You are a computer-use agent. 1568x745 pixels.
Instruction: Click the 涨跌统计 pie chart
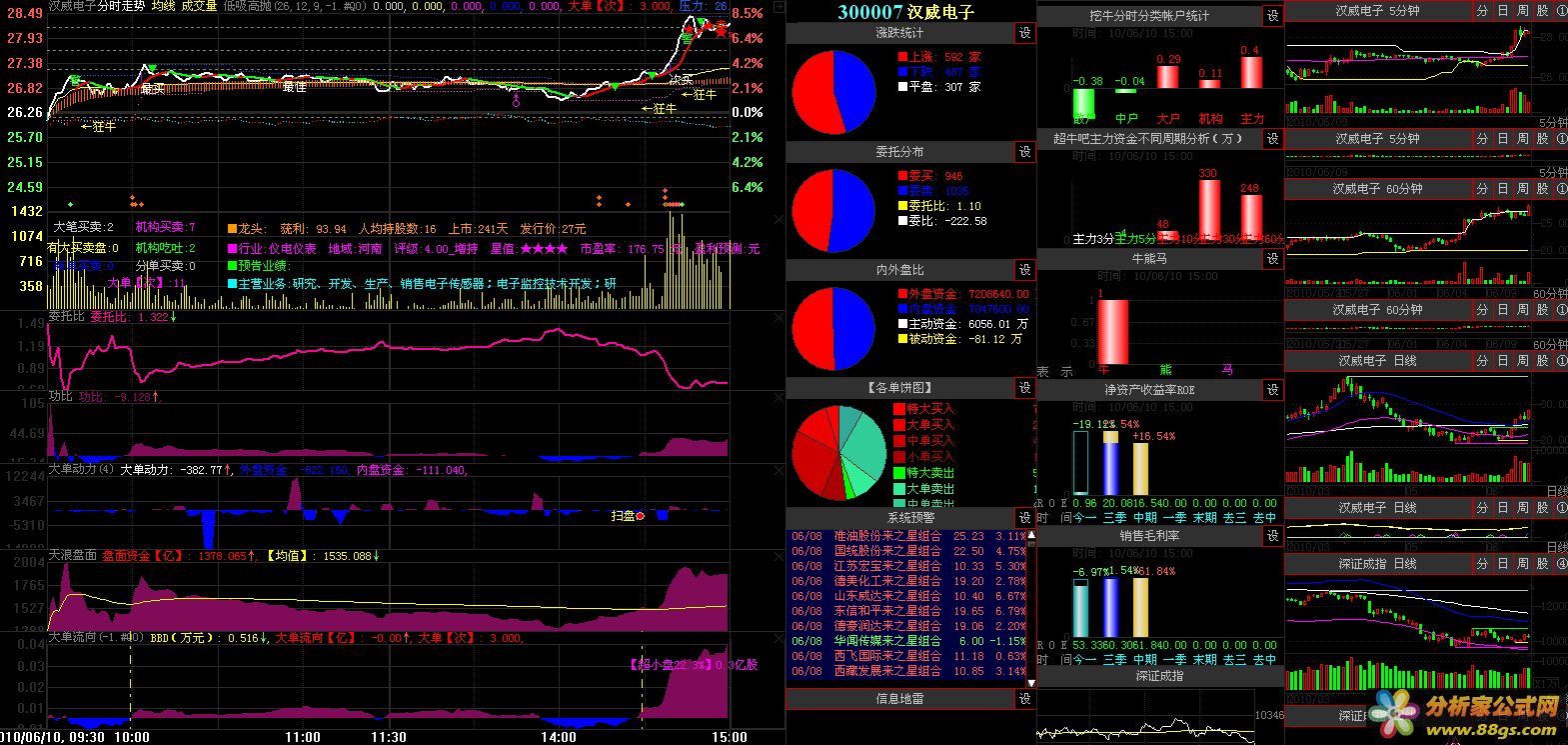pos(834,92)
